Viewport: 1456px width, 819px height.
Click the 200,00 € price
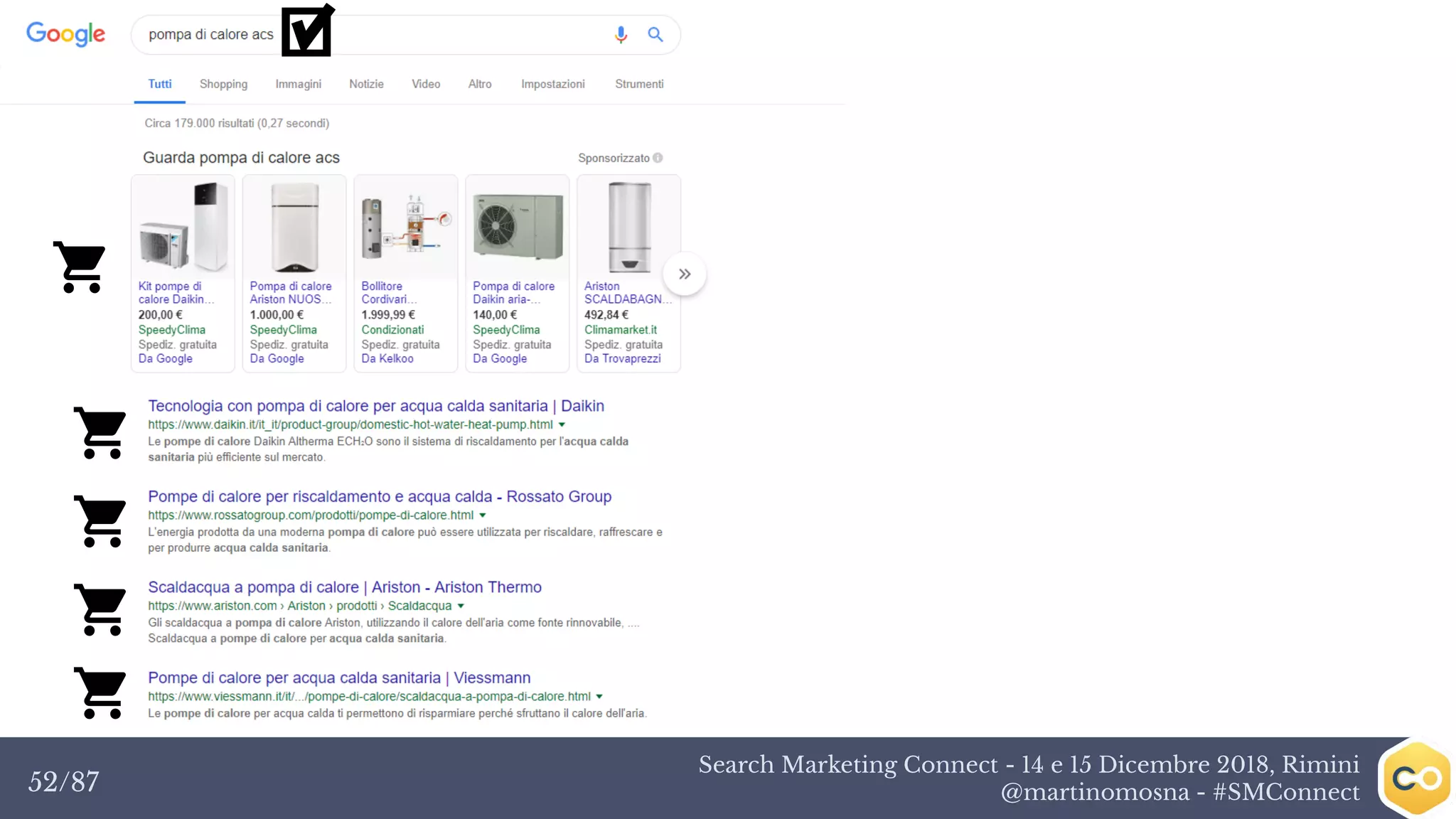(161, 315)
